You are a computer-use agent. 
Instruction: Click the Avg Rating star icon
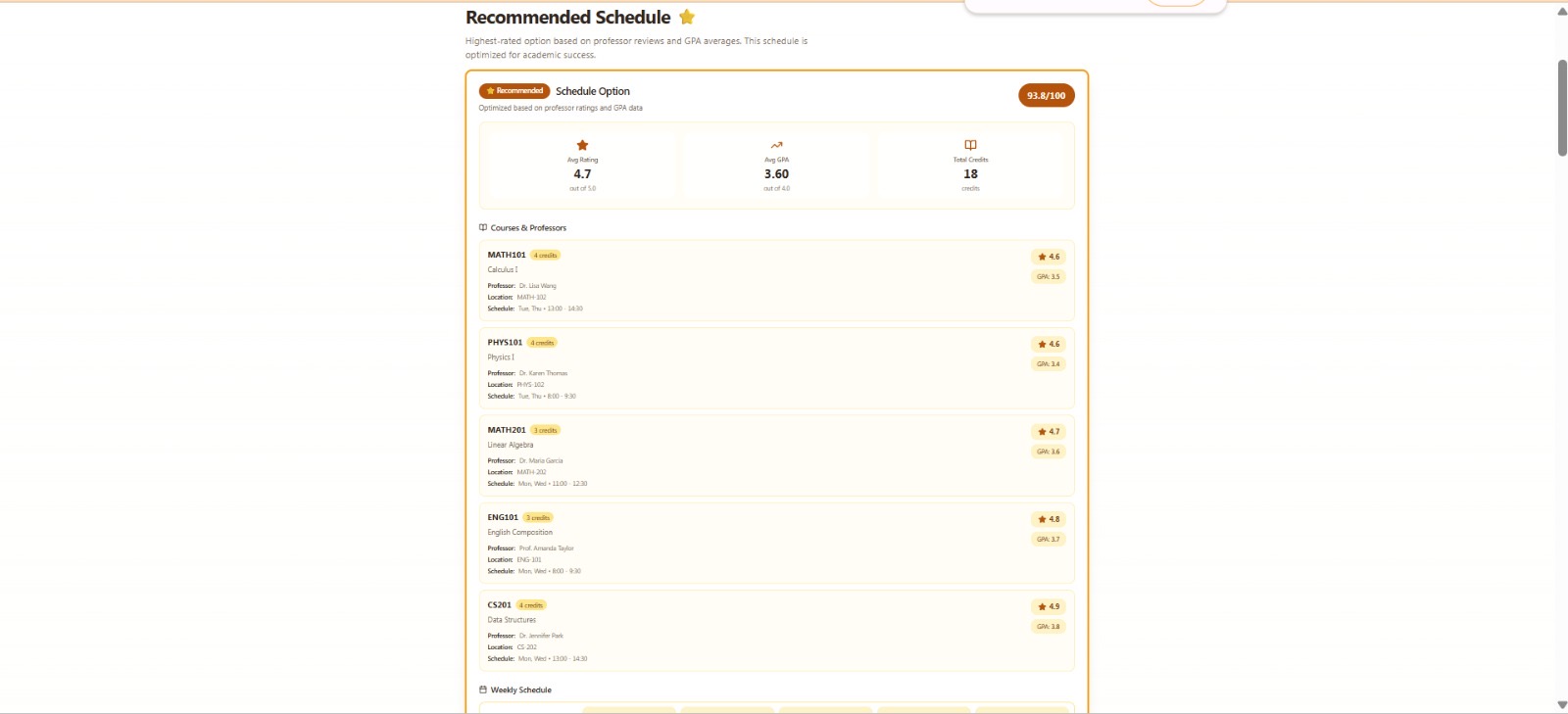click(x=582, y=145)
